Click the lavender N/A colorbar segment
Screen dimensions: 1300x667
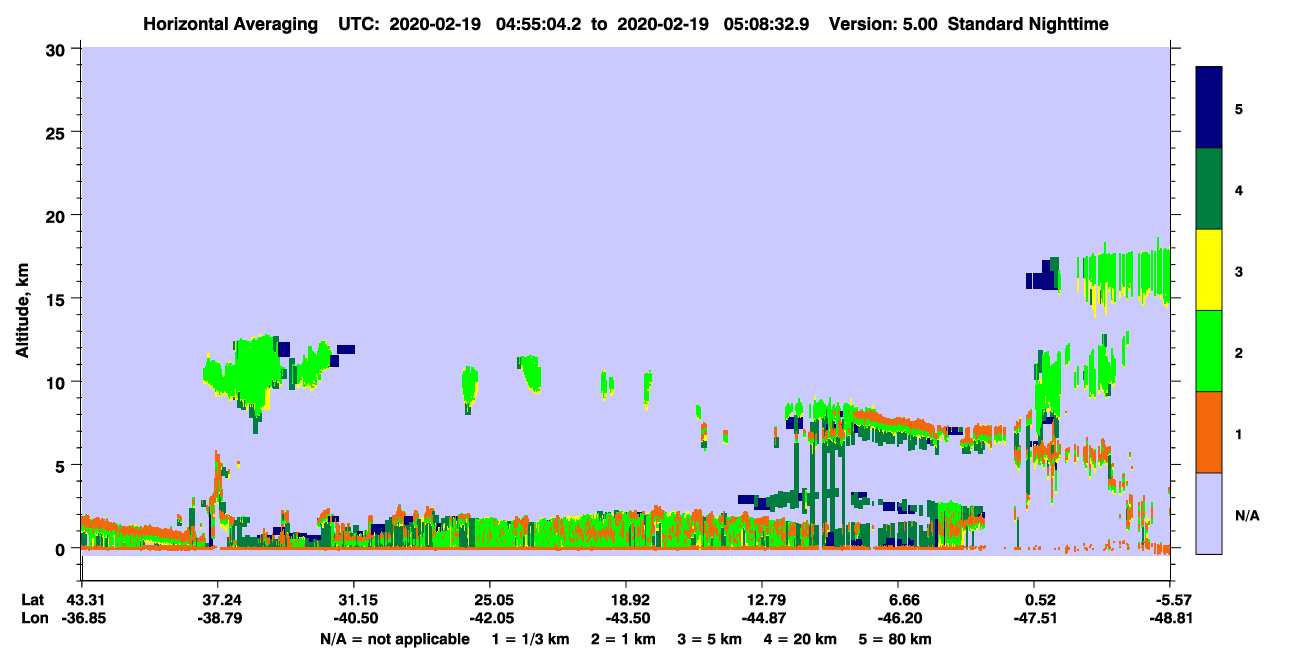pos(1209,513)
